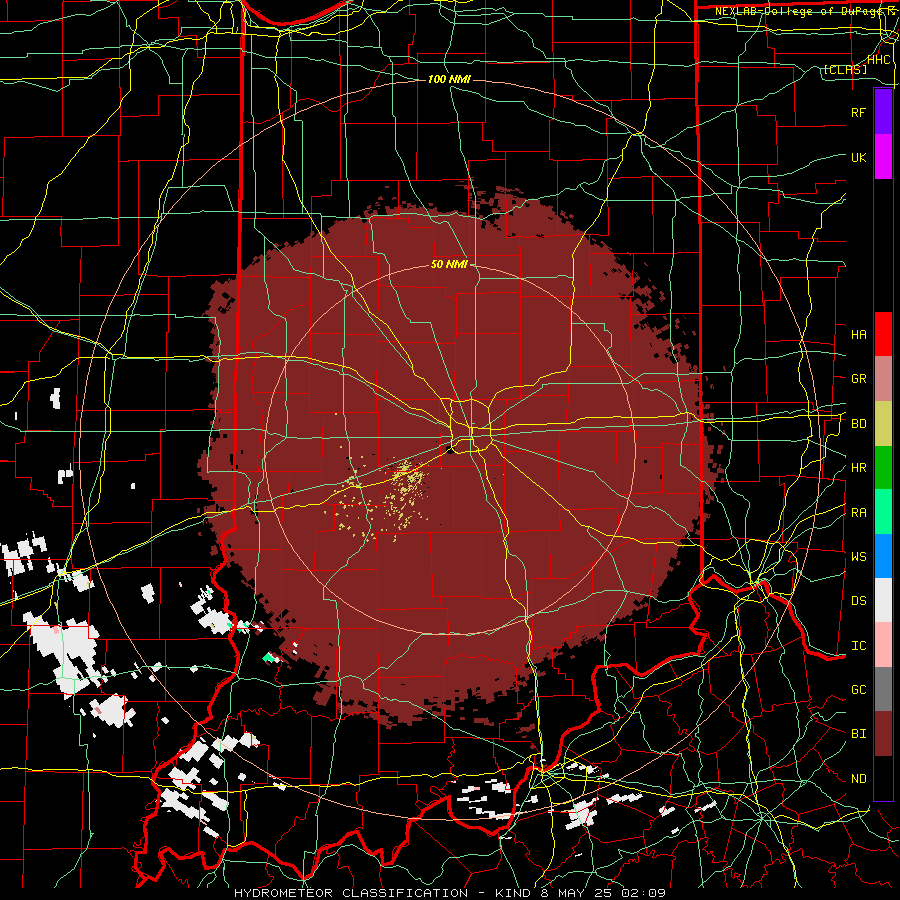
Task: Click the GR legend label
Action: [859, 379]
